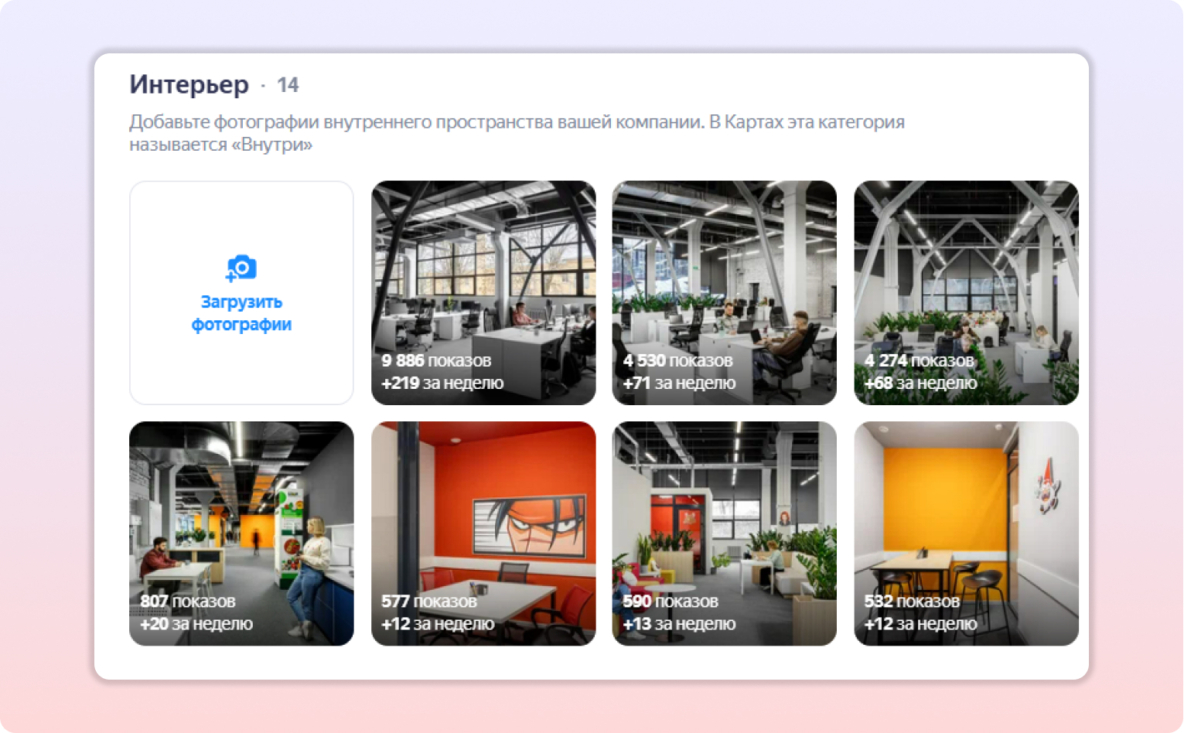Screen dimensions: 1184x733
Task: Open the photo with 590 показов
Action: [724, 534]
